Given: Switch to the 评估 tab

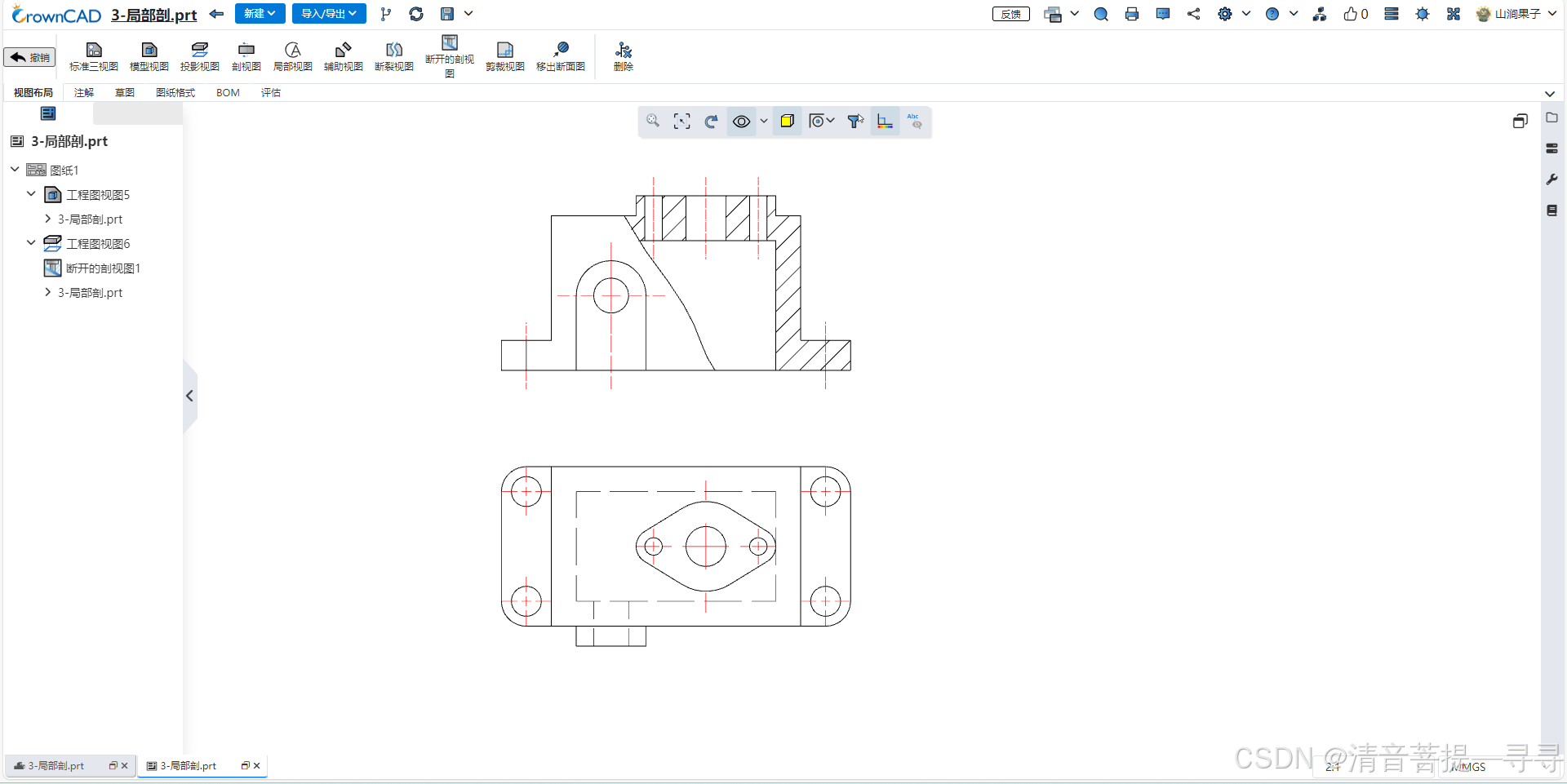Looking at the screenshot, I should 271,93.
